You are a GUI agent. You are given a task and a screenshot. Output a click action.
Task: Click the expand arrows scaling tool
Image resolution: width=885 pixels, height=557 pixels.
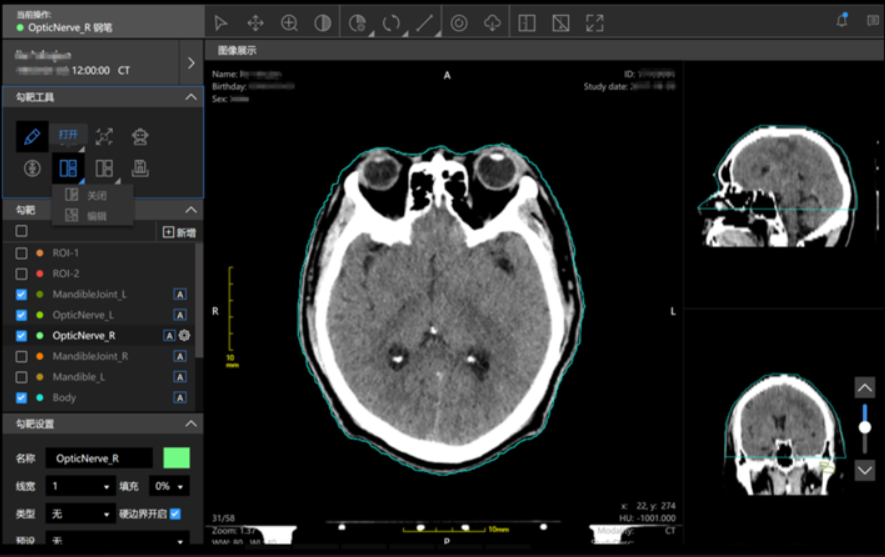pyautogui.click(x=104, y=136)
